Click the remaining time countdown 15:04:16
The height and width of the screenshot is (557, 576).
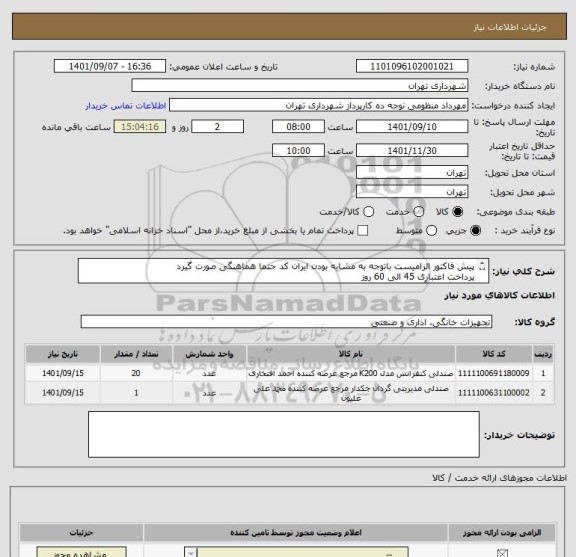pos(140,127)
